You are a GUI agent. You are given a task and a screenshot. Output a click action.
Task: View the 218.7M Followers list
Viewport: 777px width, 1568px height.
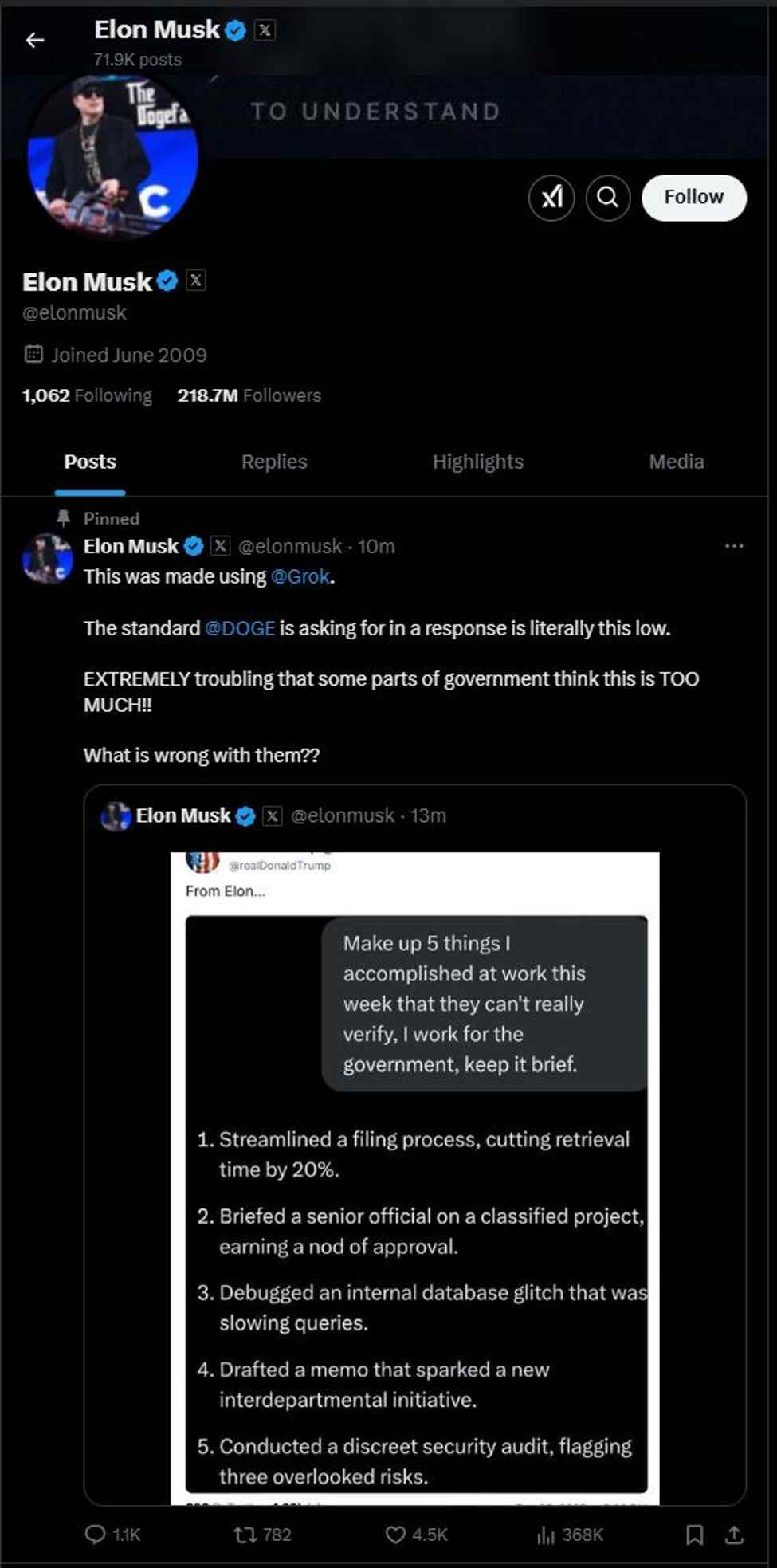coord(248,395)
